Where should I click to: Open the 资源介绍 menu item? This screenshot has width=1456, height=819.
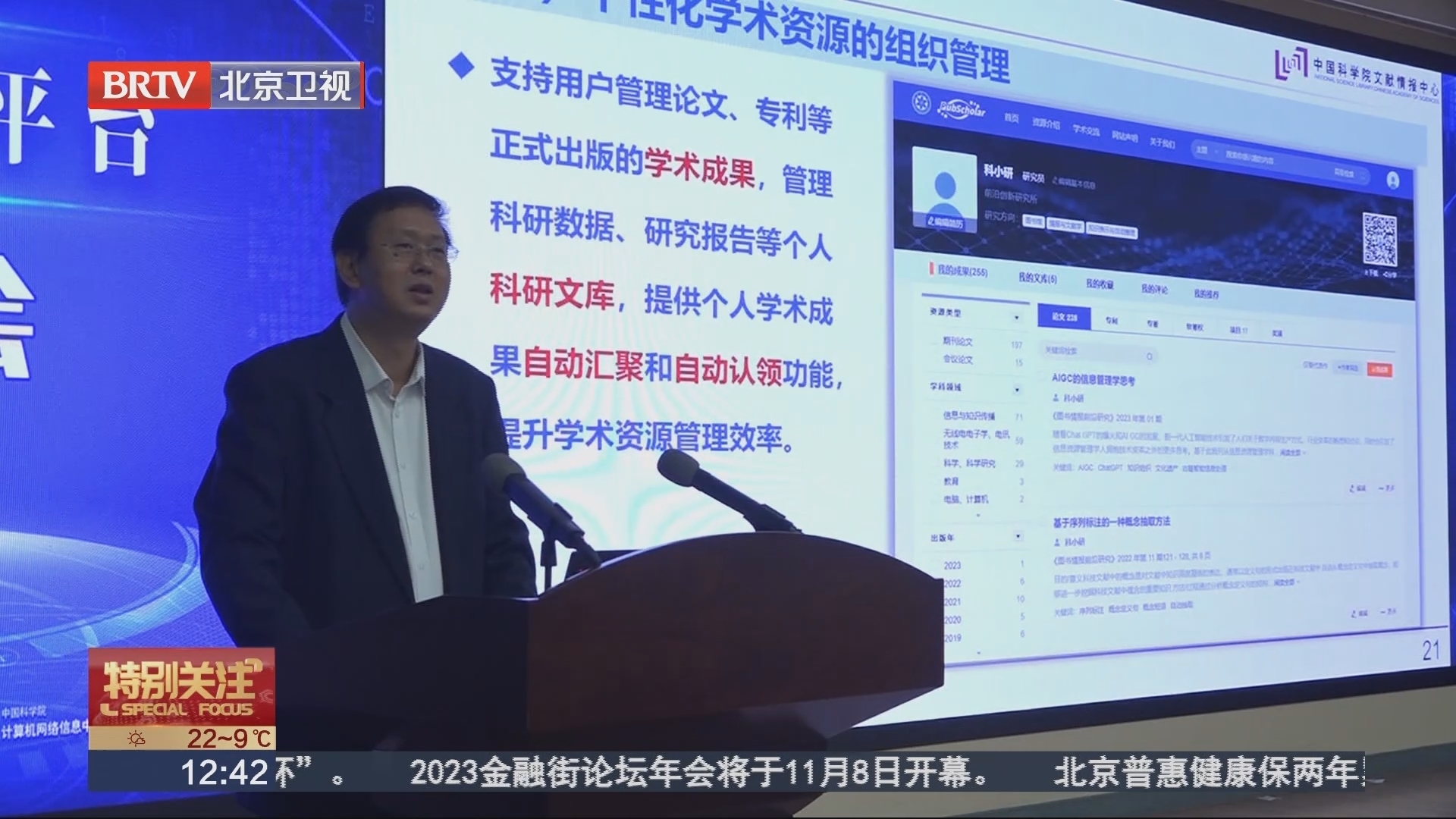click(1046, 124)
